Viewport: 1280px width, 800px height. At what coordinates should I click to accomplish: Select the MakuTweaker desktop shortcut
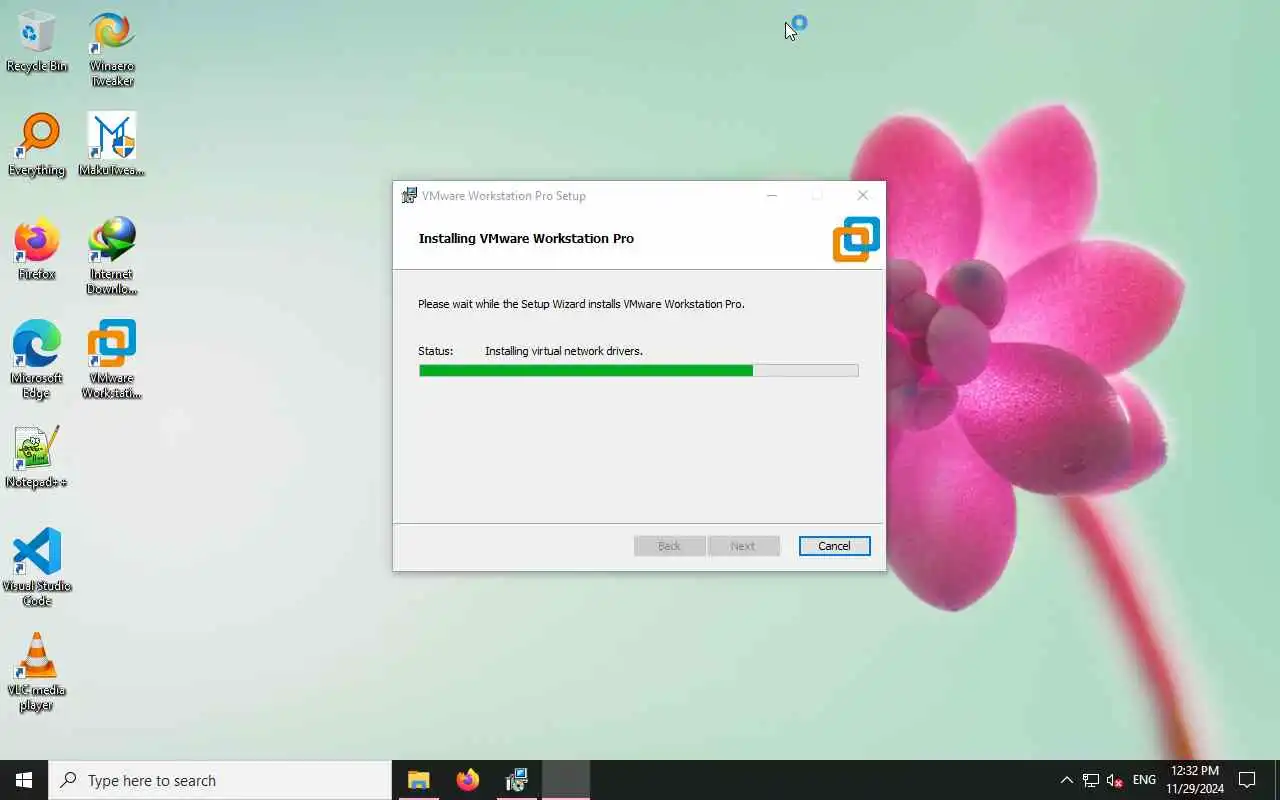click(112, 145)
